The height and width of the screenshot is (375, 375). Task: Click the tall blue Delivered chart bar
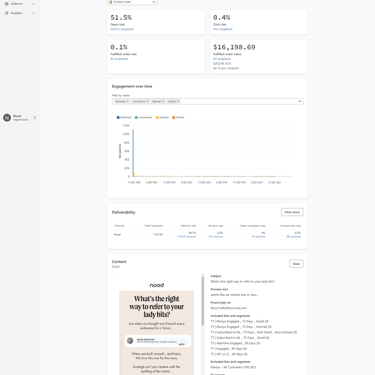(133, 153)
